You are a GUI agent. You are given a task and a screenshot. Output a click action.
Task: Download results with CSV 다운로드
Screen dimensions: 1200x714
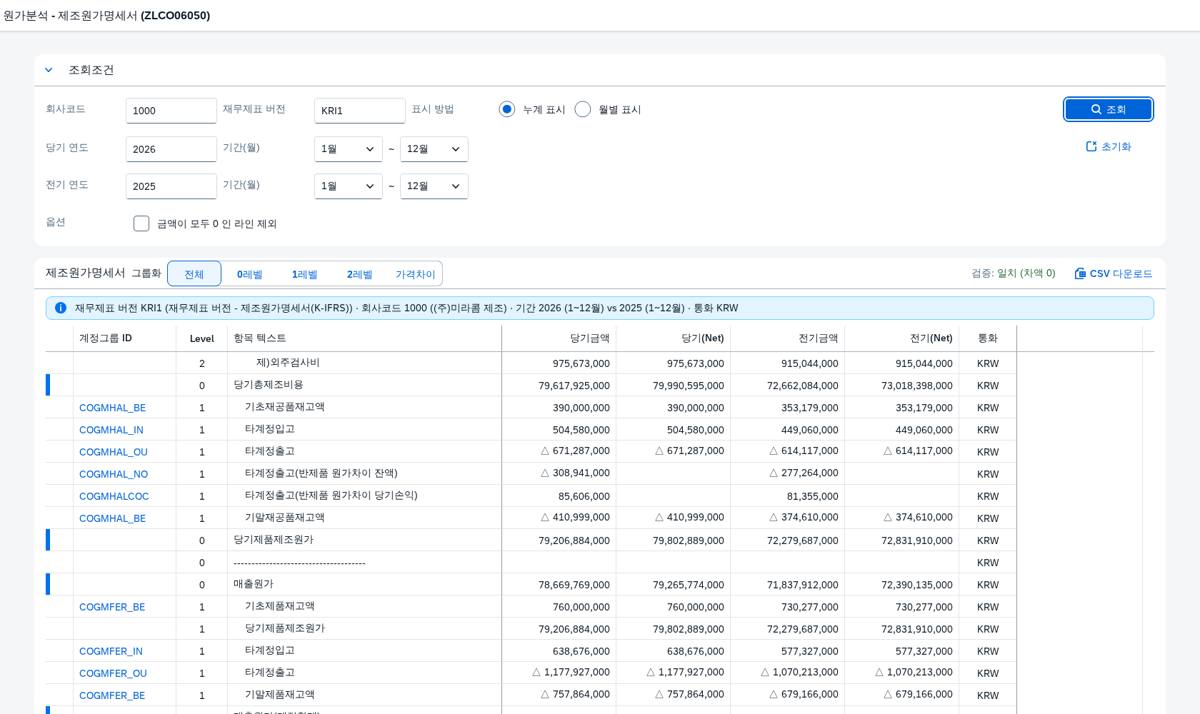(x=1113, y=273)
